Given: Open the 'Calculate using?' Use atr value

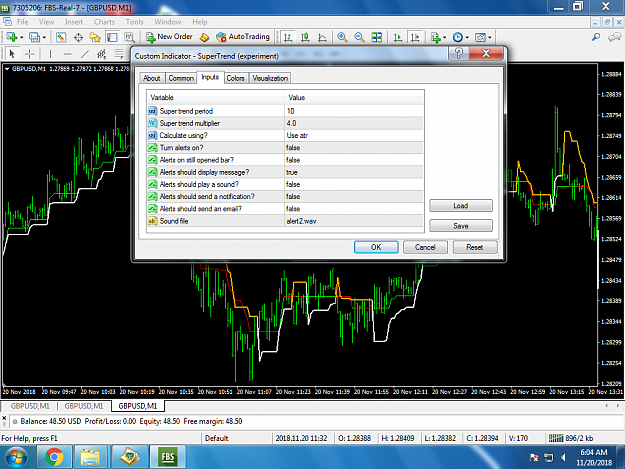Looking at the screenshot, I should point(354,135).
